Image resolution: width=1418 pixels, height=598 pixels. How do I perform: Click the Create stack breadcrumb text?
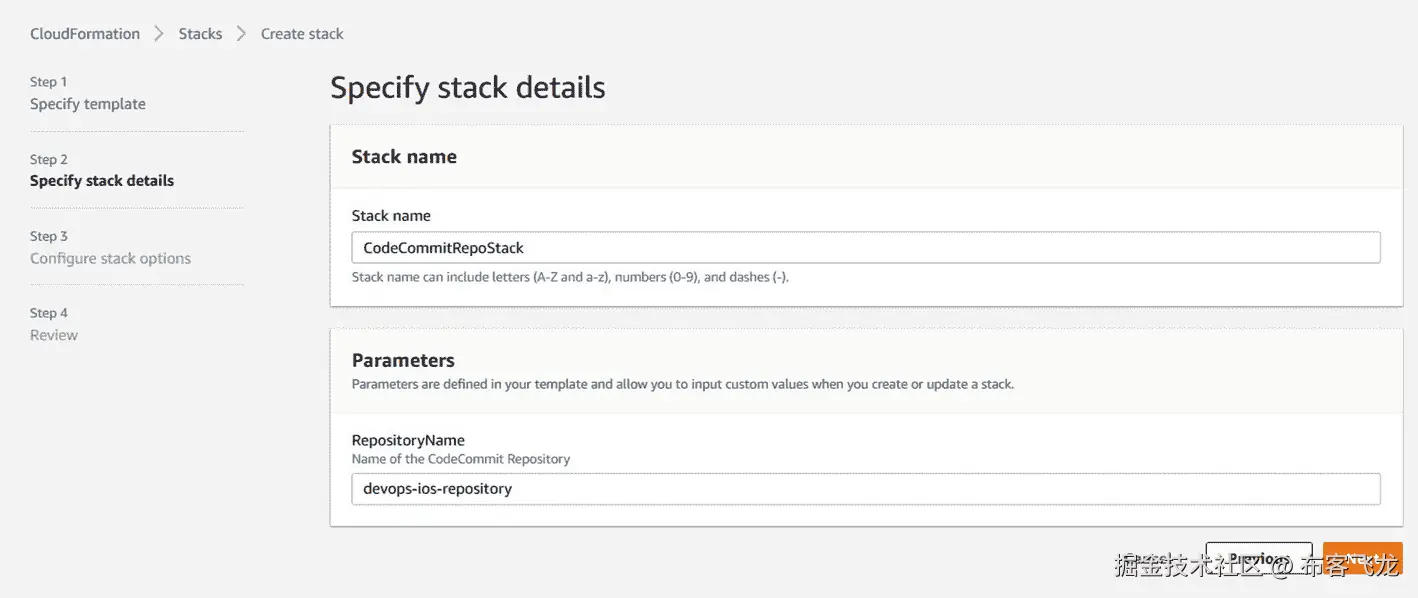(x=302, y=34)
